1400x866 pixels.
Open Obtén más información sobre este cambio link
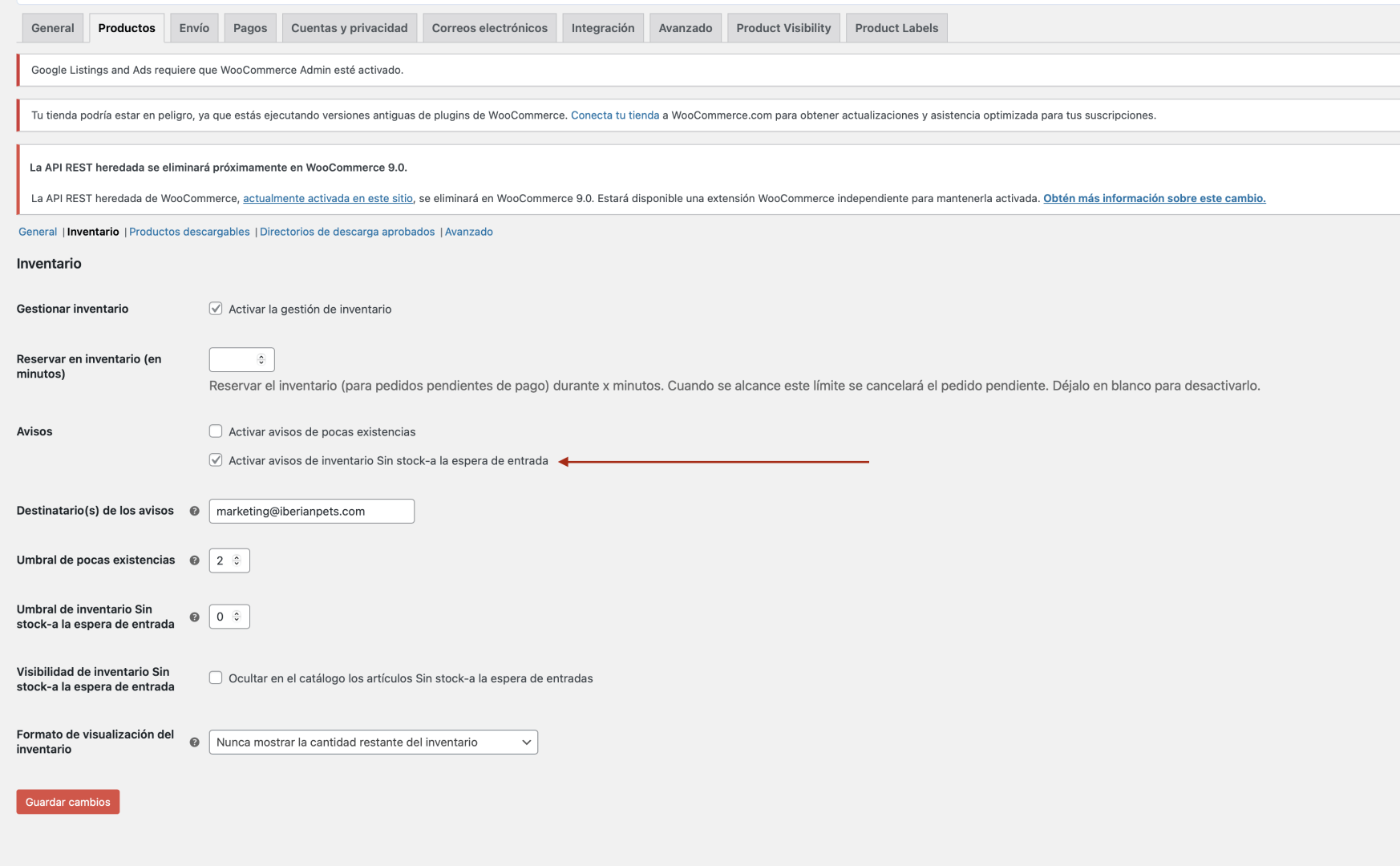coord(1155,198)
